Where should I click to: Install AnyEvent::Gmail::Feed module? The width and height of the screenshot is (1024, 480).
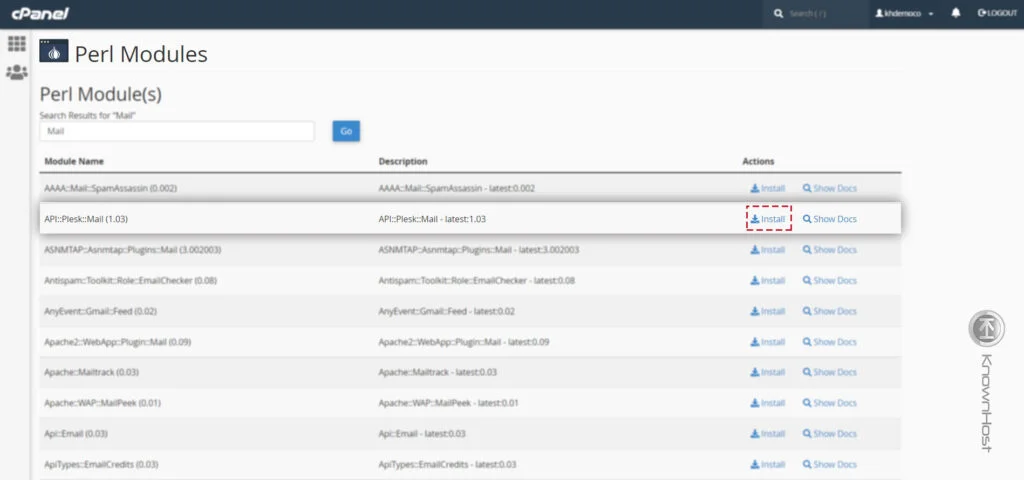pyautogui.click(x=767, y=311)
